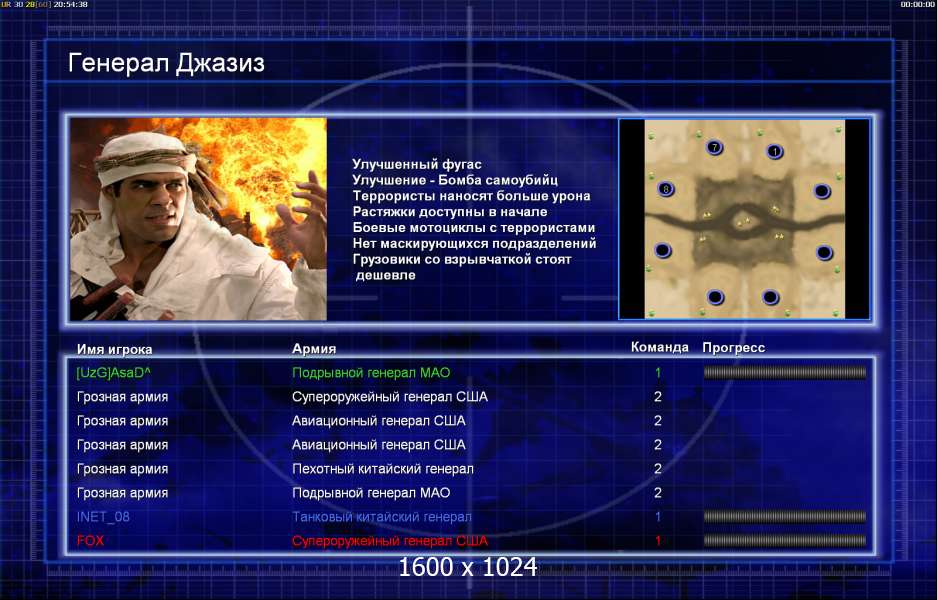937x600 pixels.
Task: Click "Растяжки доступны в начале" line
Action: pyautogui.click(x=449, y=212)
